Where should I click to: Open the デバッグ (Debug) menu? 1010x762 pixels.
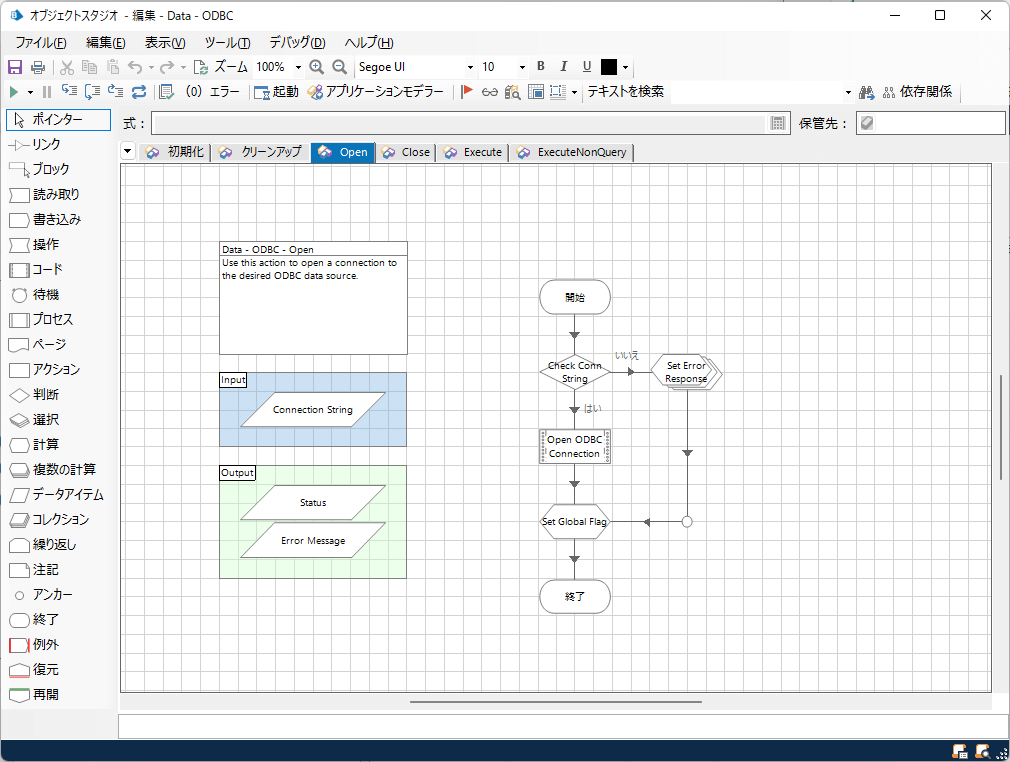click(297, 42)
